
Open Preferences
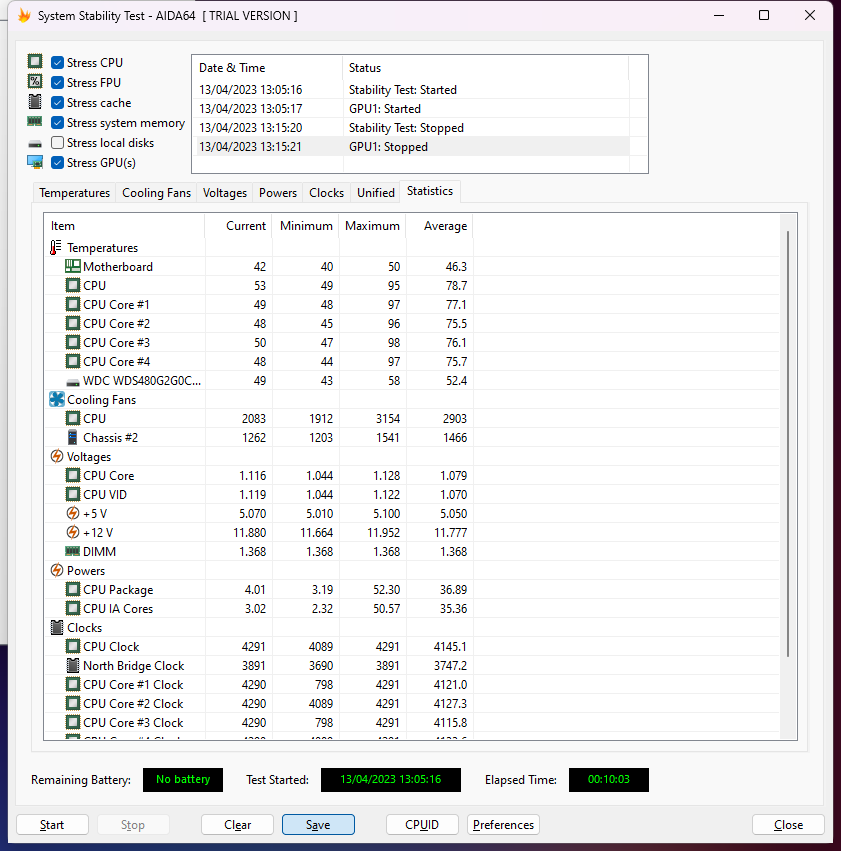coord(503,824)
